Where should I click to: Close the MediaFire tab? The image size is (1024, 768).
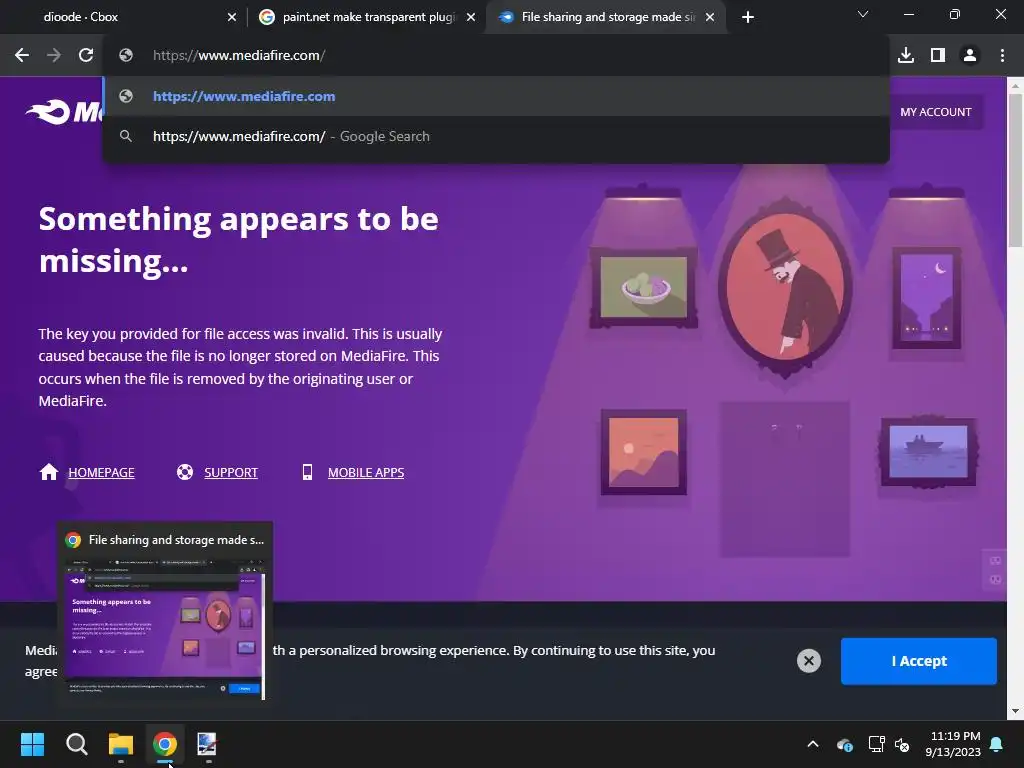(x=710, y=18)
